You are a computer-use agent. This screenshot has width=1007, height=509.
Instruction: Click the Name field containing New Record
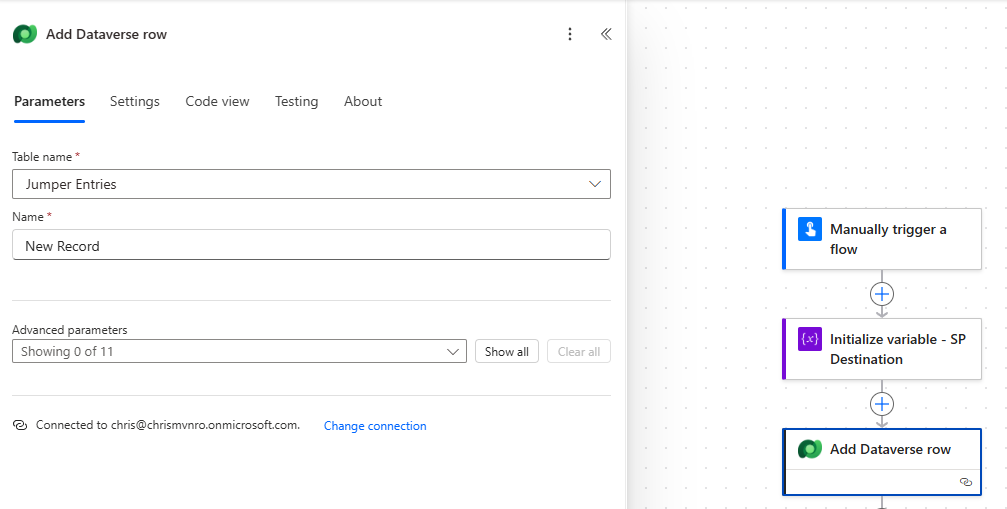coord(311,246)
